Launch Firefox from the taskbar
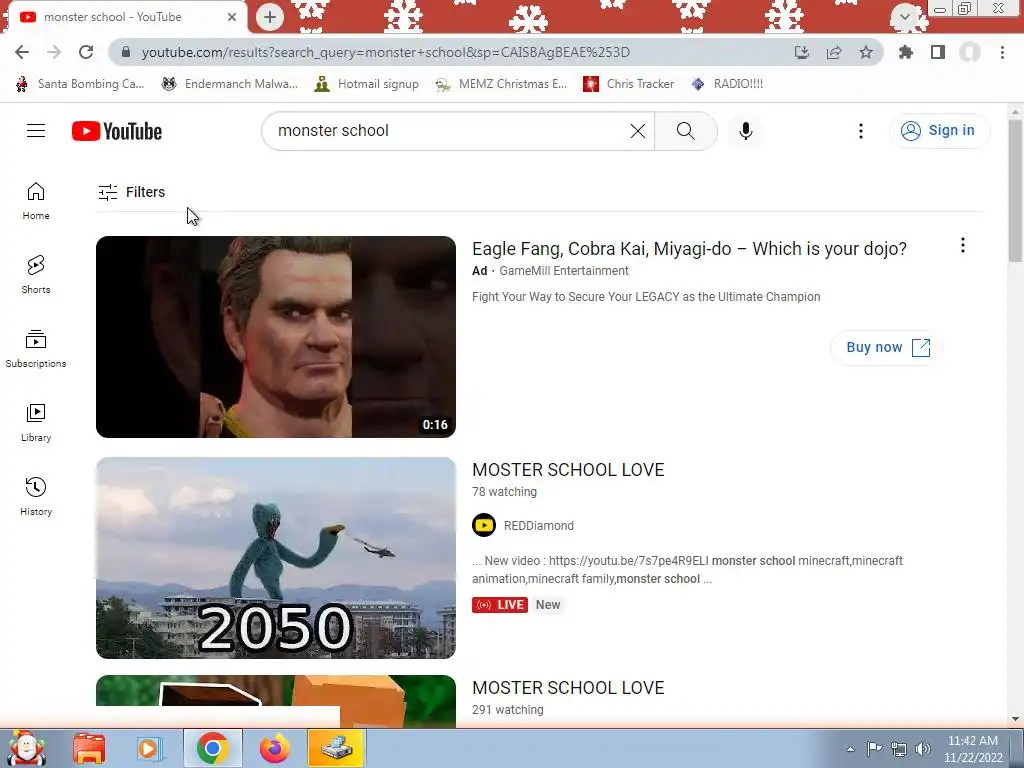The height and width of the screenshot is (768, 1024). click(x=274, y=748)
